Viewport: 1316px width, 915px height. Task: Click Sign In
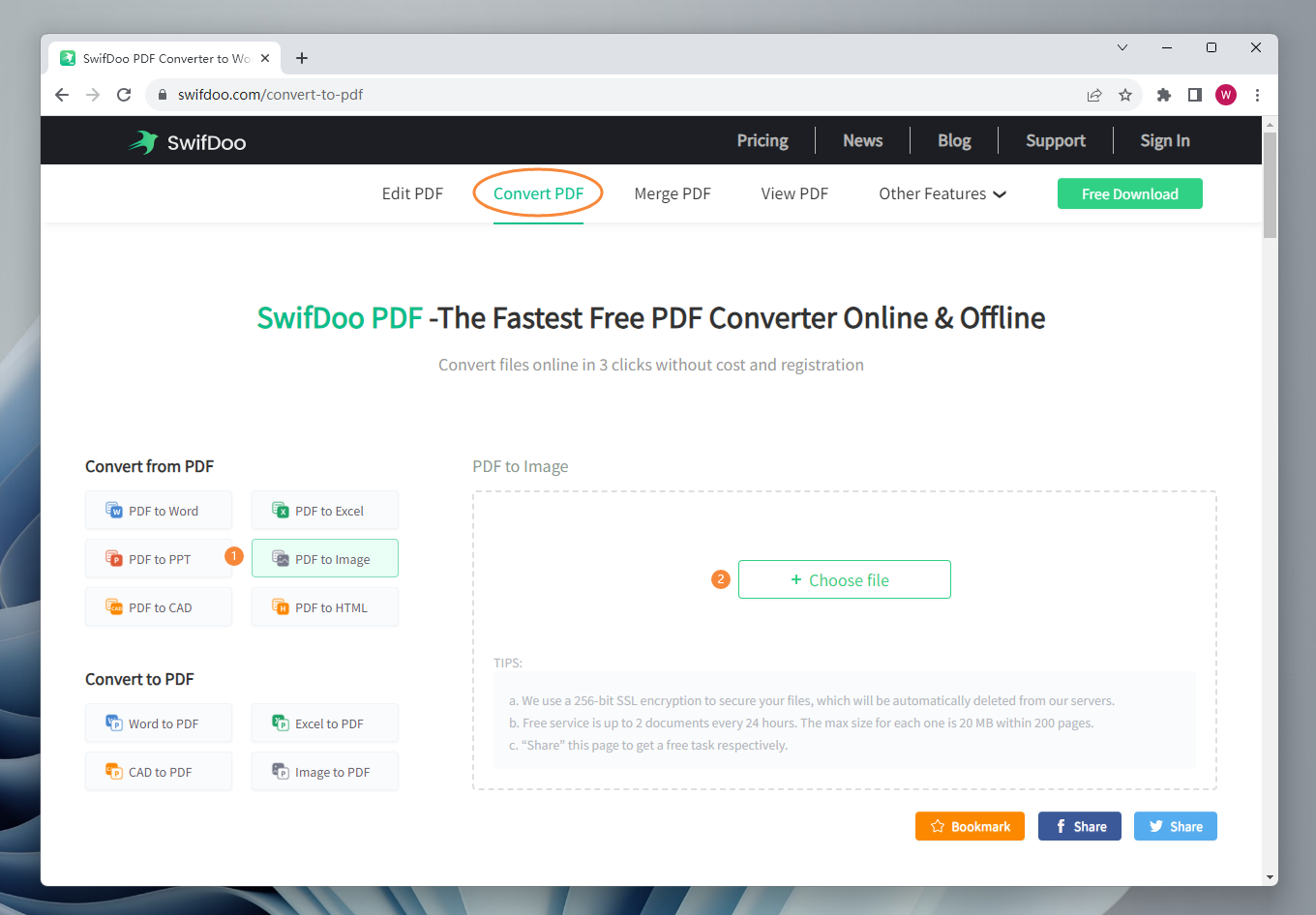click(x=1165, y=140)
